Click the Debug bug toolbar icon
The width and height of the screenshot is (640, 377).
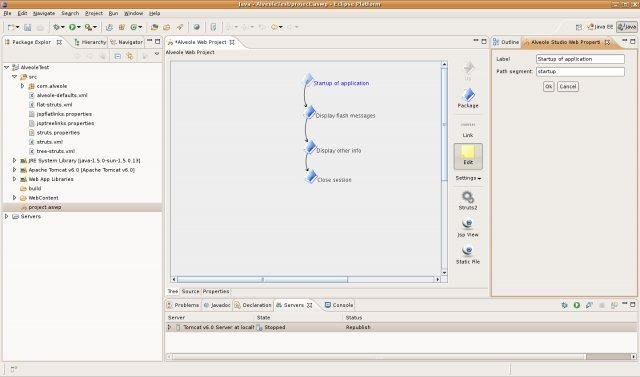56,27
